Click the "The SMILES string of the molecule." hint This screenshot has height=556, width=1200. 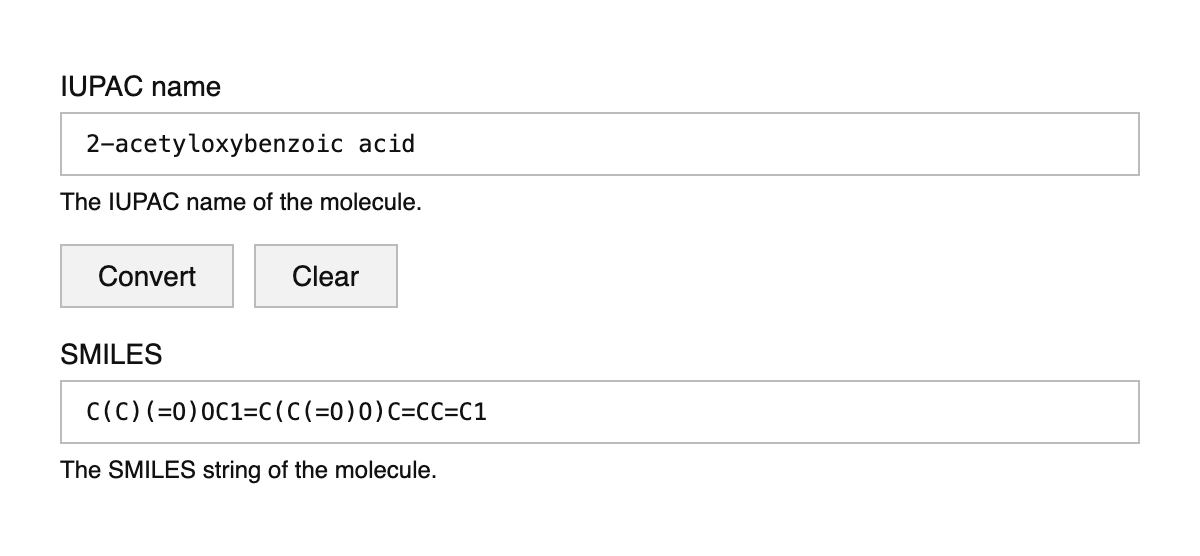tap(248, 469)
